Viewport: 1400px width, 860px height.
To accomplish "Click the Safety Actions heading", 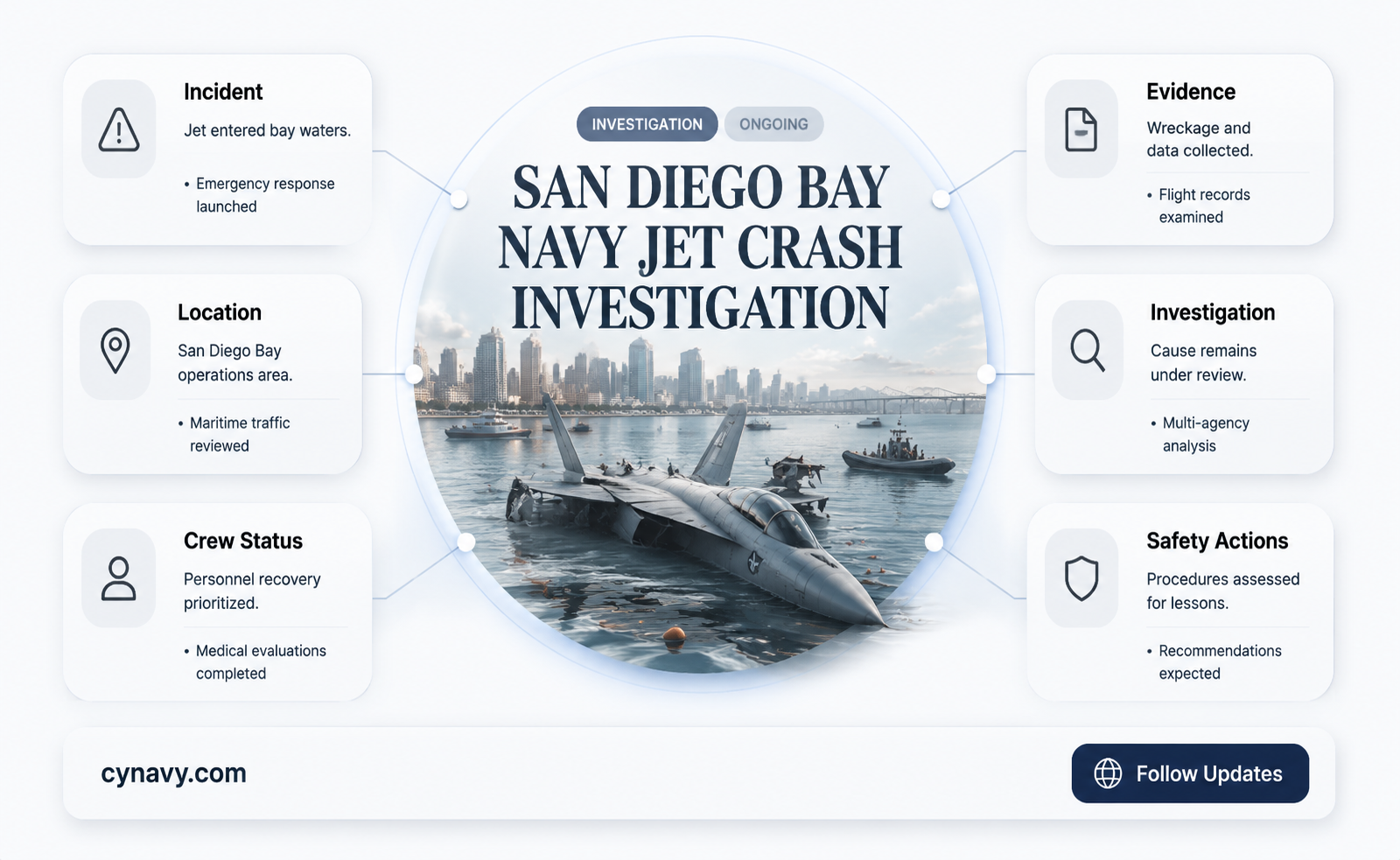I will (x=1217, y=541).
